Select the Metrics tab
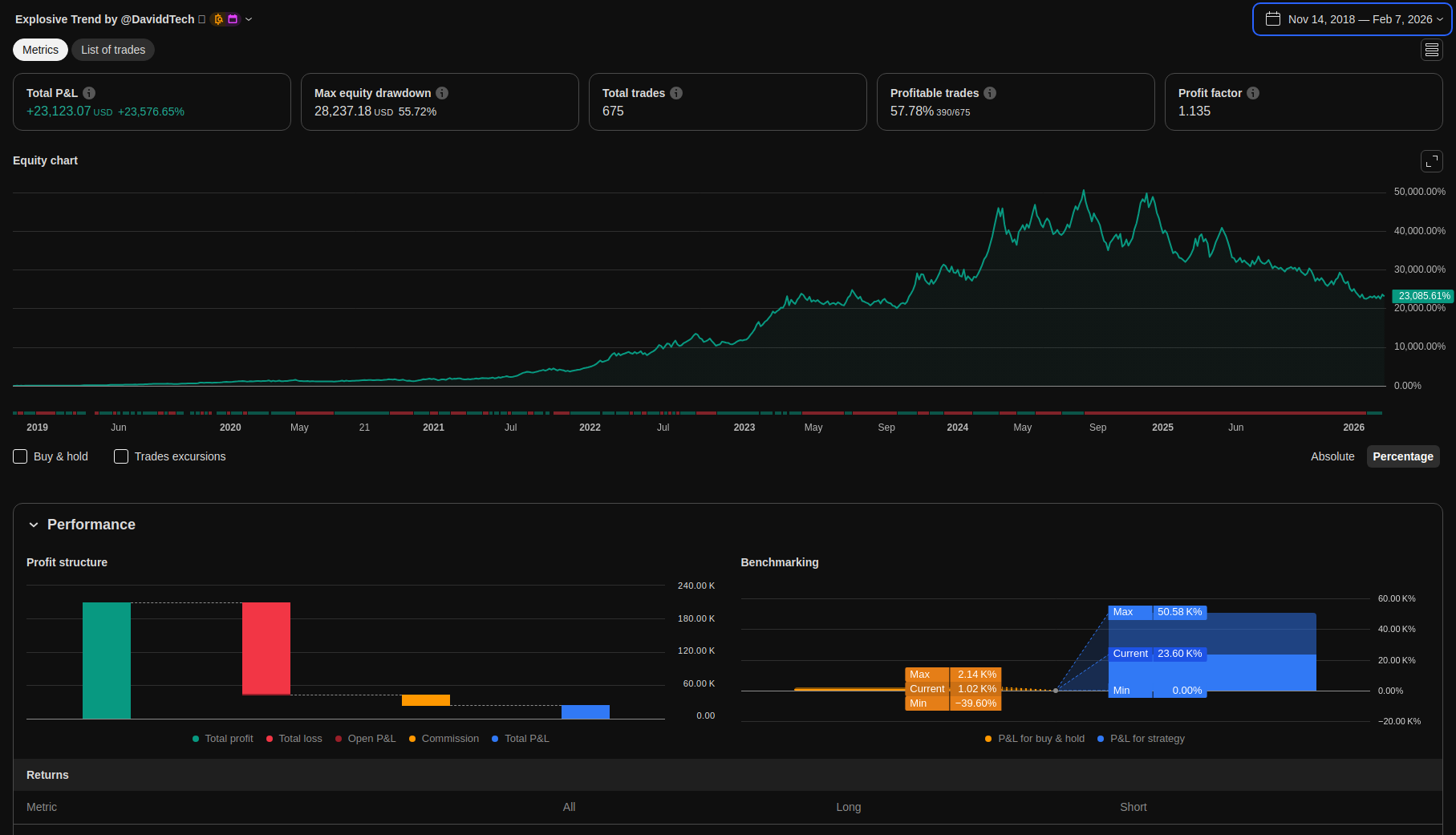This screenshot has height=835, width=1456. click(40, 50)
